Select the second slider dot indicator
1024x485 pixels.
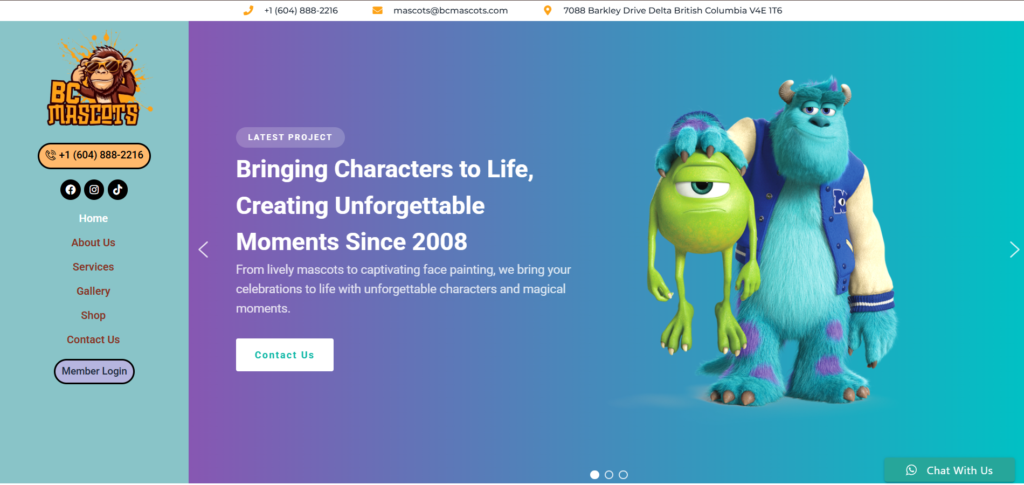click(x=609, y=475)
